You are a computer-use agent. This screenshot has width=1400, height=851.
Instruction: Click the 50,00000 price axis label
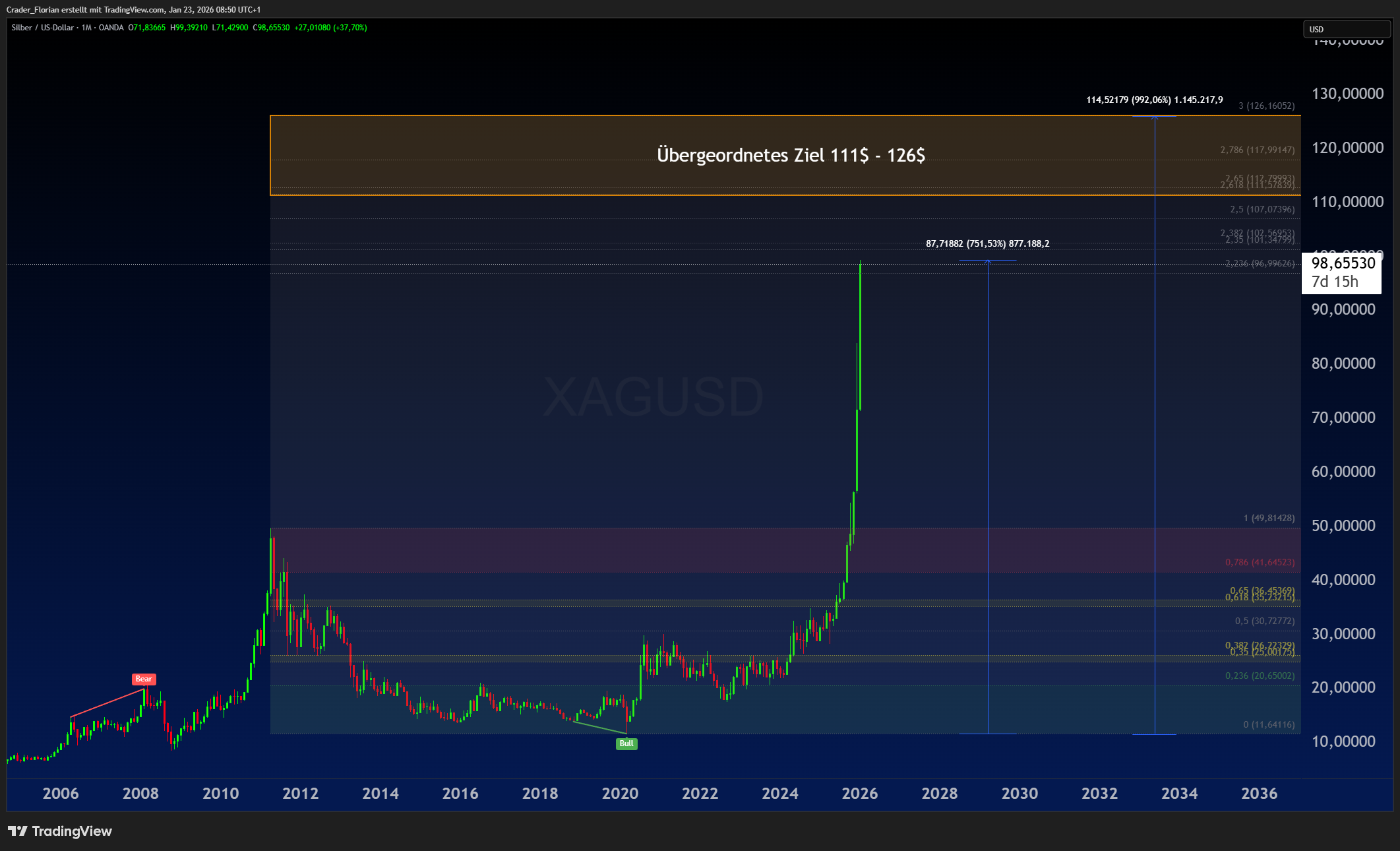tap(1344, 526)
